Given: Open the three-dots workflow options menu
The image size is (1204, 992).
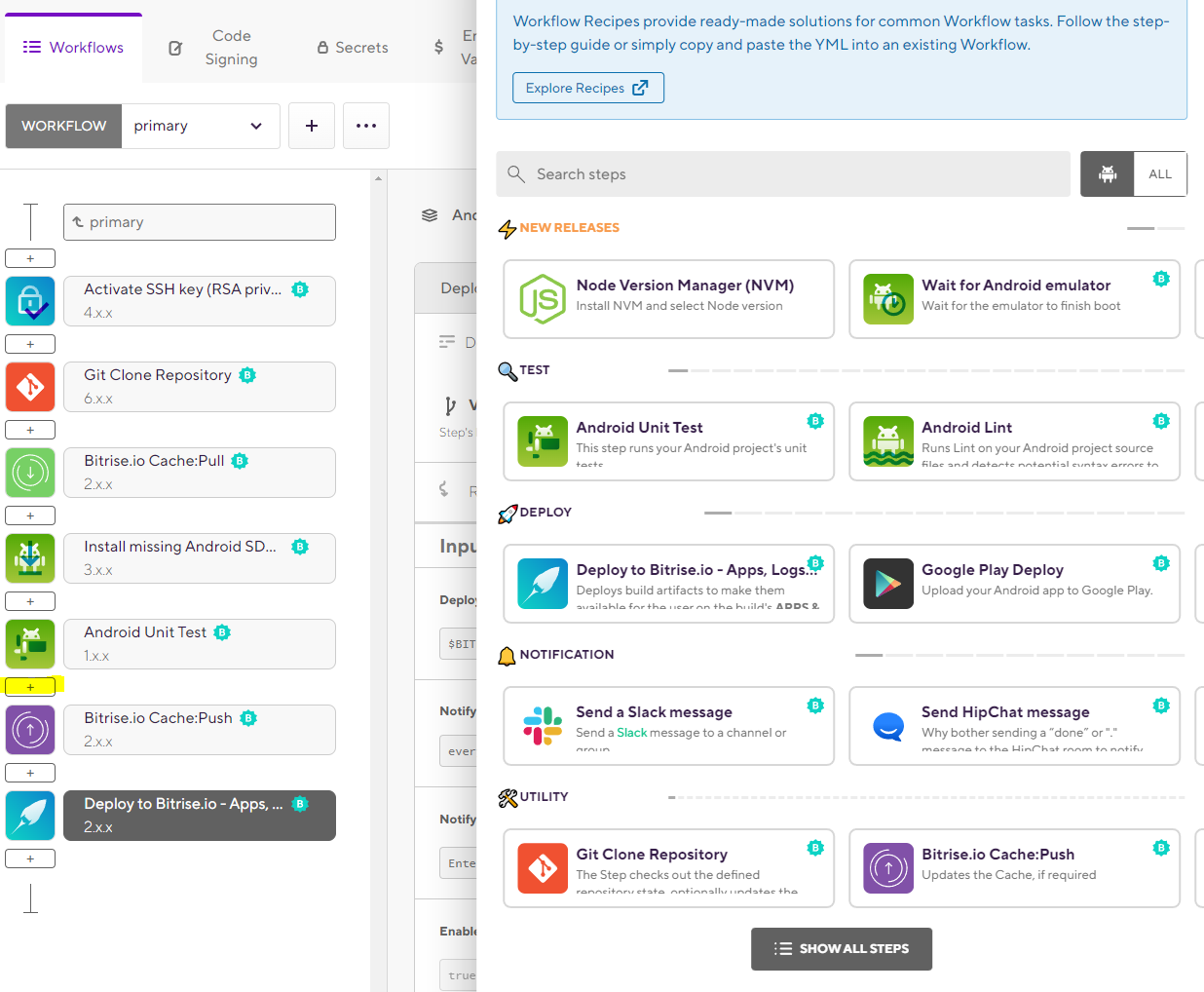Looking at the screenshot, I should [x=366, y=126].
